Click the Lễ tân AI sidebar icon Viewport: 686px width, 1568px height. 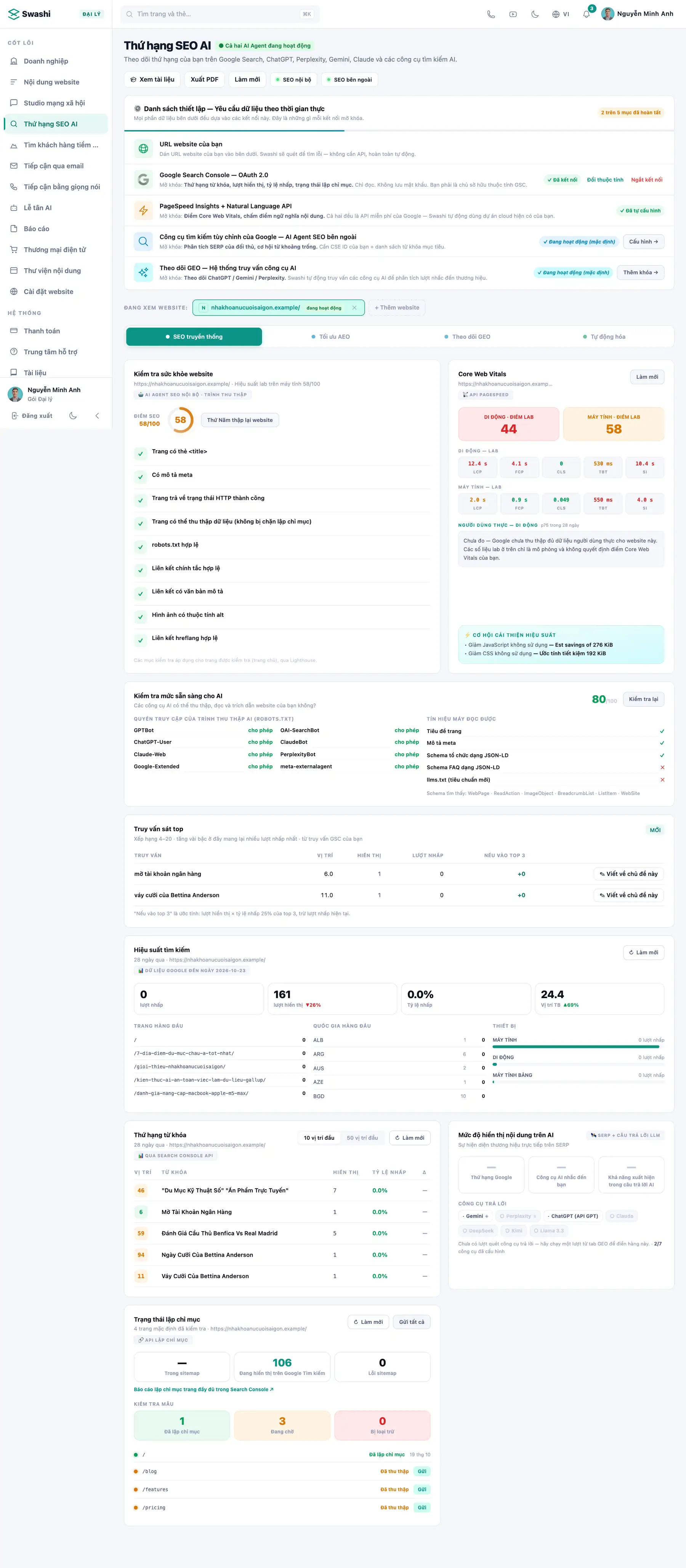pyautogui.click(x=14, y=208)
